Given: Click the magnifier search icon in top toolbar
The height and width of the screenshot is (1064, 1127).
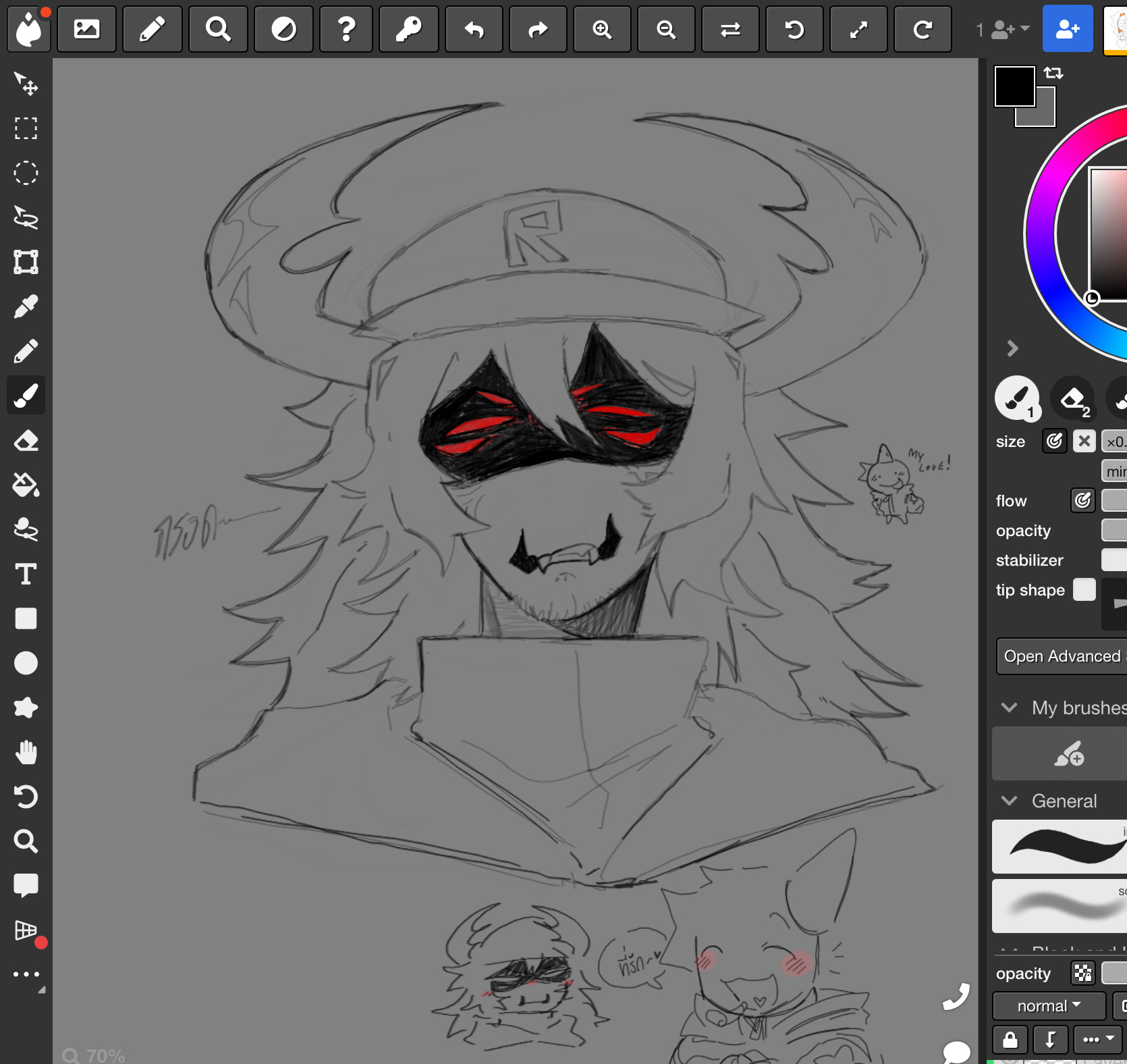Looking at the screenshot, I should tap(218, 29).
